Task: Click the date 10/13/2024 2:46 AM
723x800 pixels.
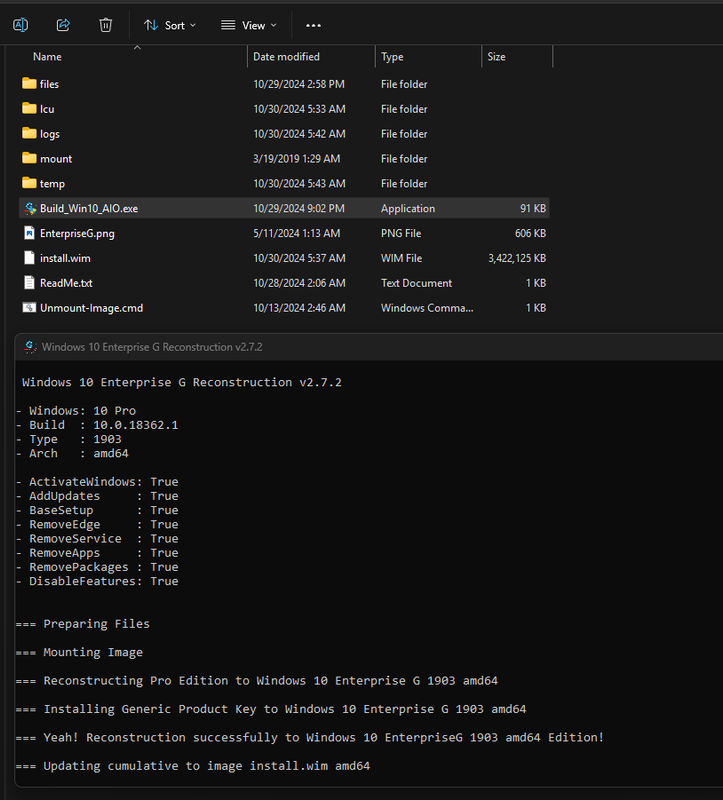Action: [299, 308]
